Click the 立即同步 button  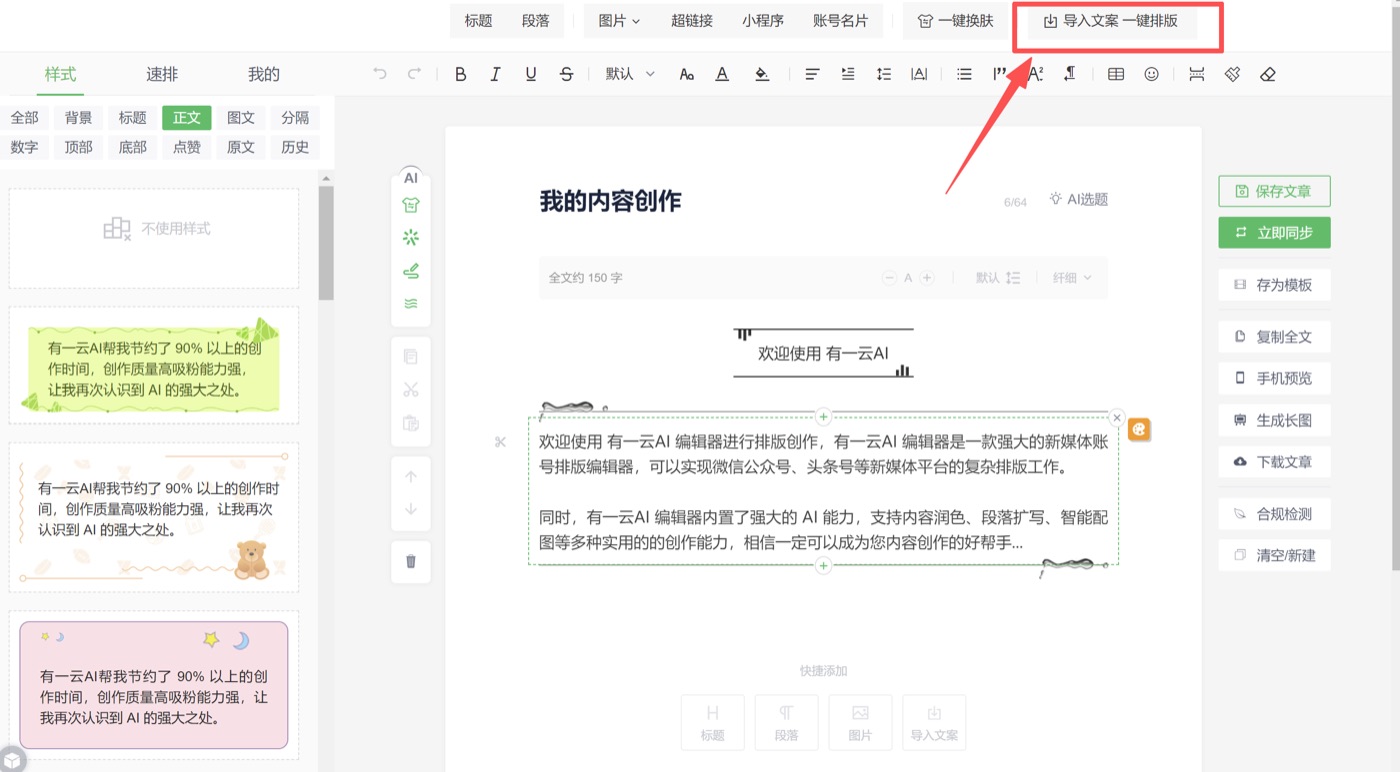pos(1274,232)
